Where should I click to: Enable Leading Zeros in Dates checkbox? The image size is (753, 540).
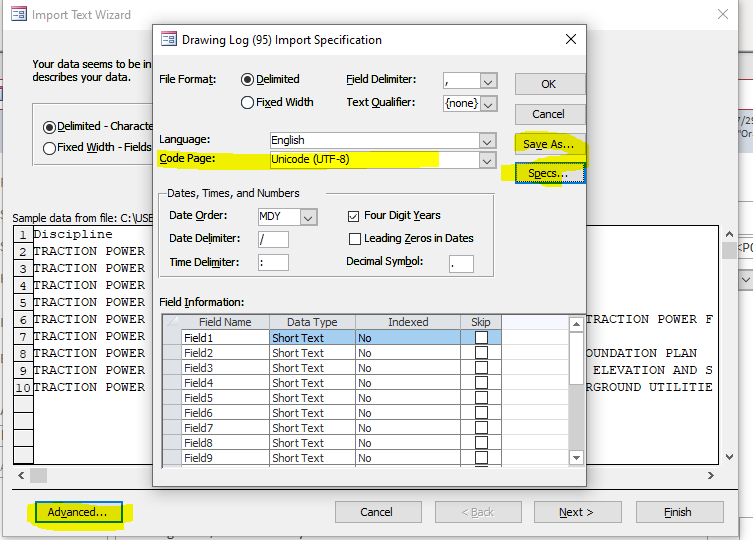point(354,239)
